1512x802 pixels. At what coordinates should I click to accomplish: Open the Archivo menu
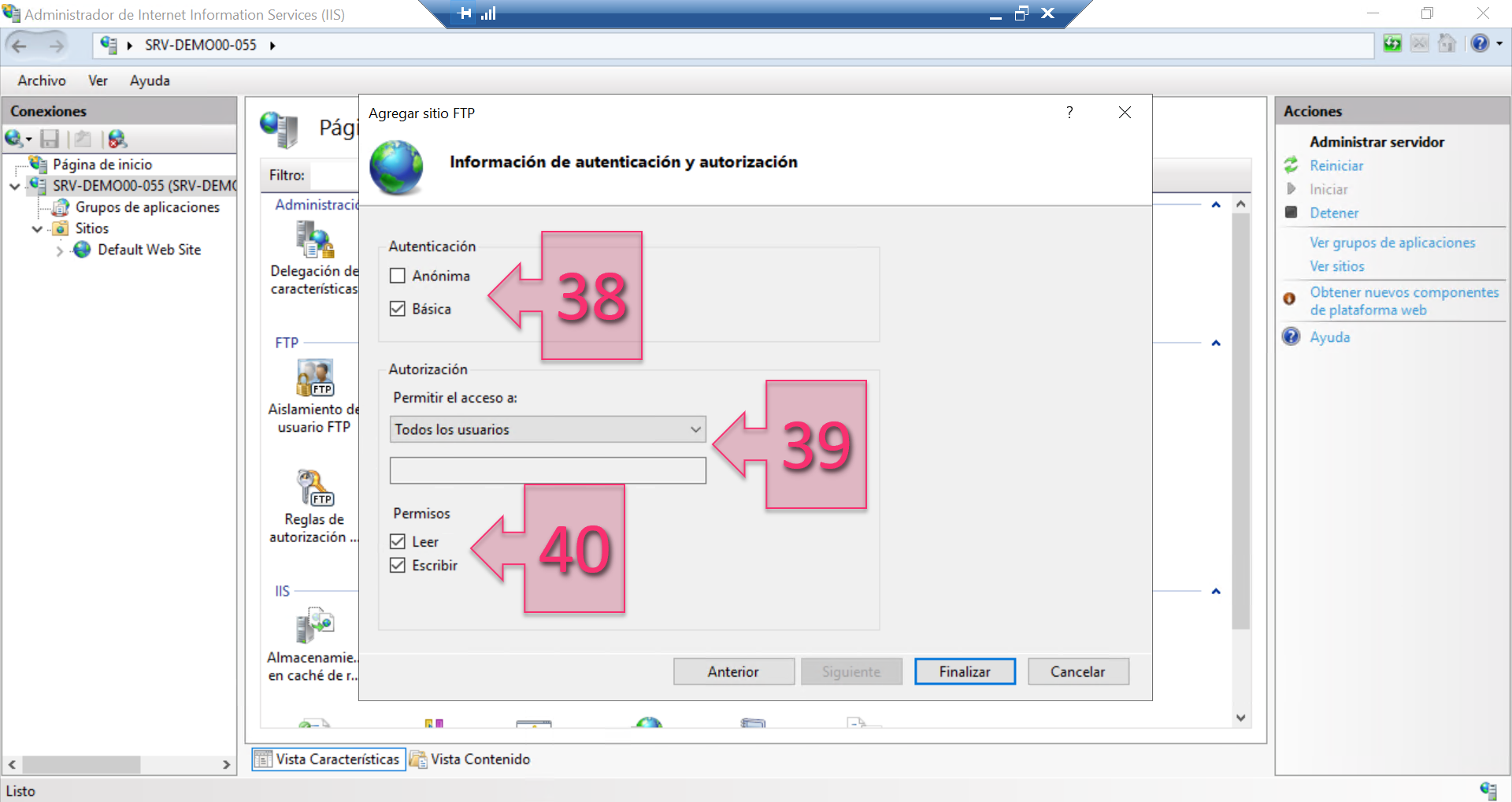pyautogui.click(x=40, y=80)
